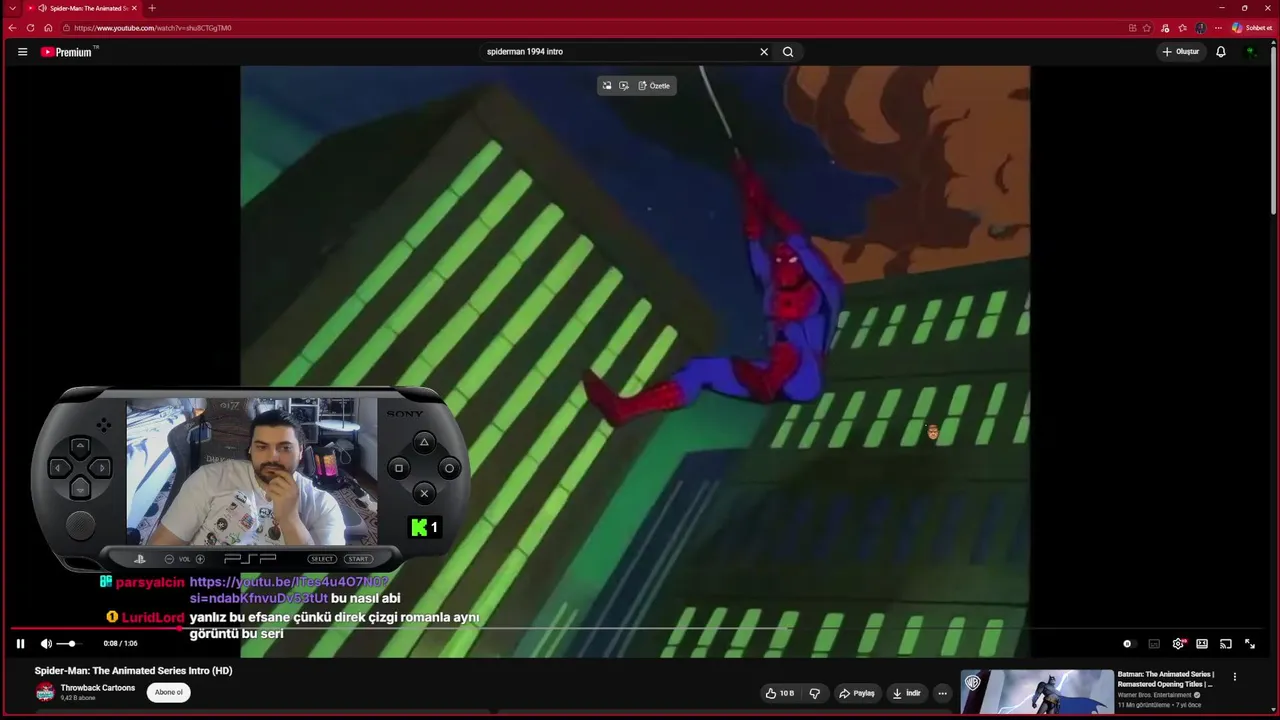Go back with the browser back arrow

click(12, 28)
